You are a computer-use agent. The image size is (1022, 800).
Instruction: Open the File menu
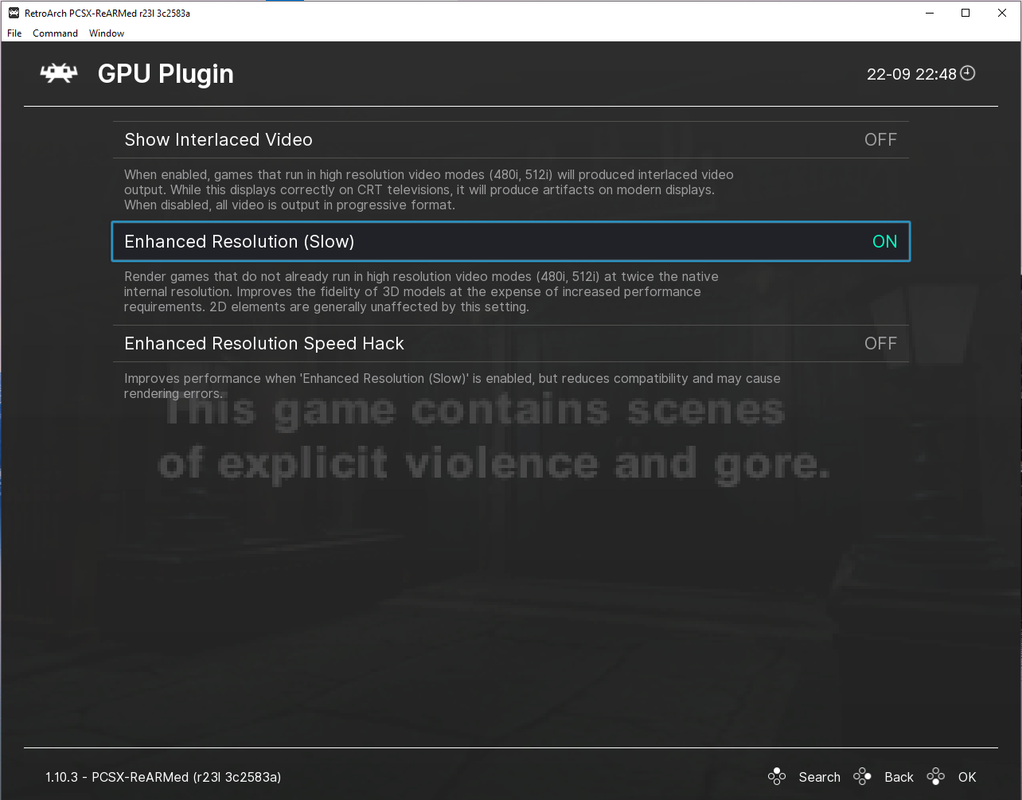pos(14,33)
